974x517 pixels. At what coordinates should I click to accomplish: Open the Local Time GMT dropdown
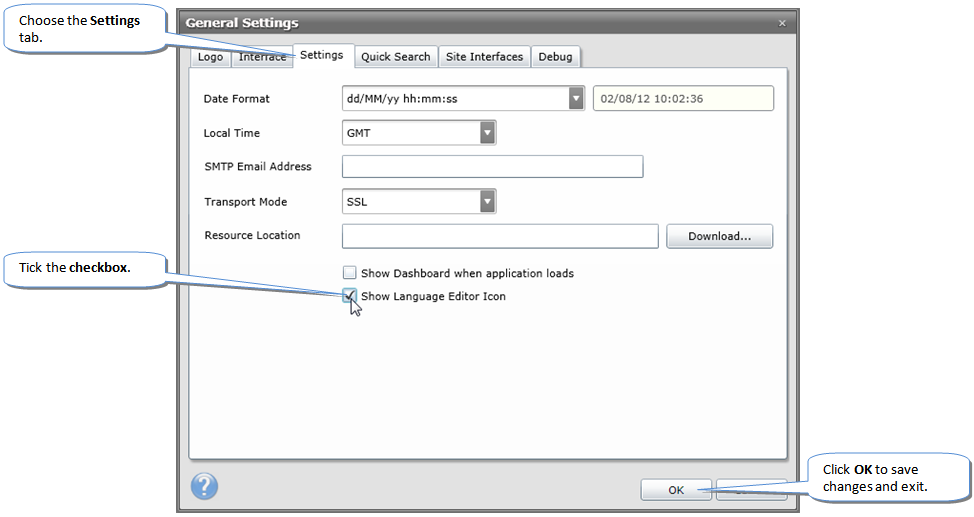pos(487,133)
